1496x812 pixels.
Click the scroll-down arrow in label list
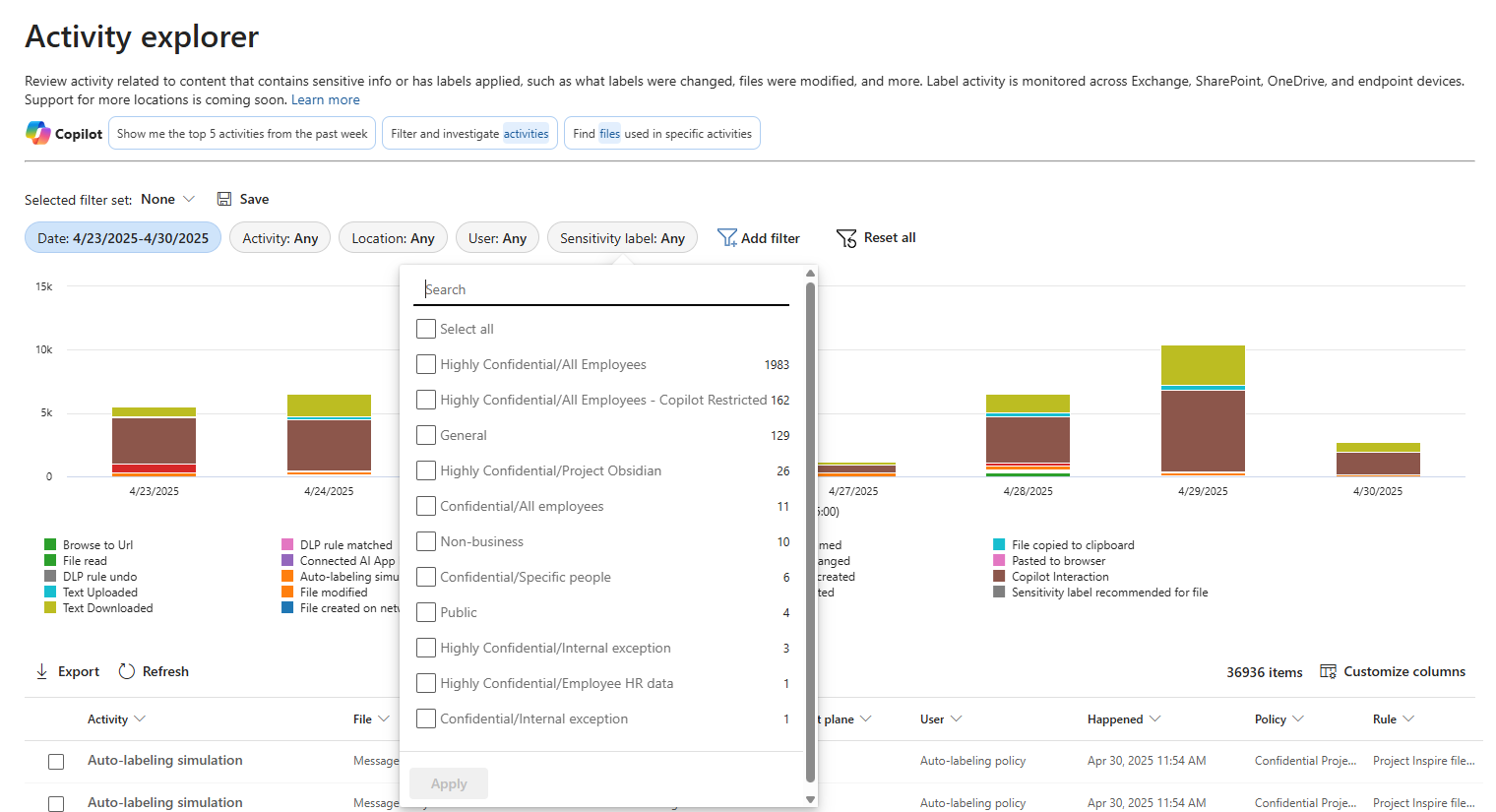tap(810, 799)
